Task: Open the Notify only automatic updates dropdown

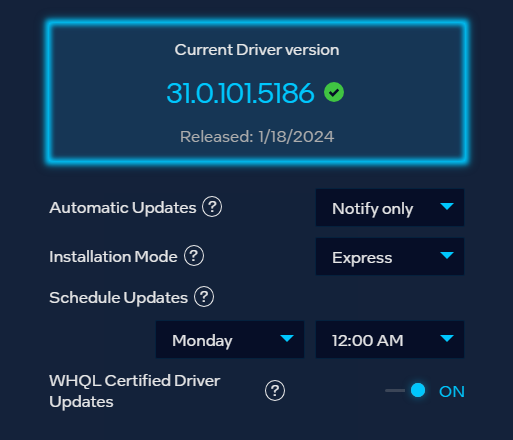Action: click(390, 208)
